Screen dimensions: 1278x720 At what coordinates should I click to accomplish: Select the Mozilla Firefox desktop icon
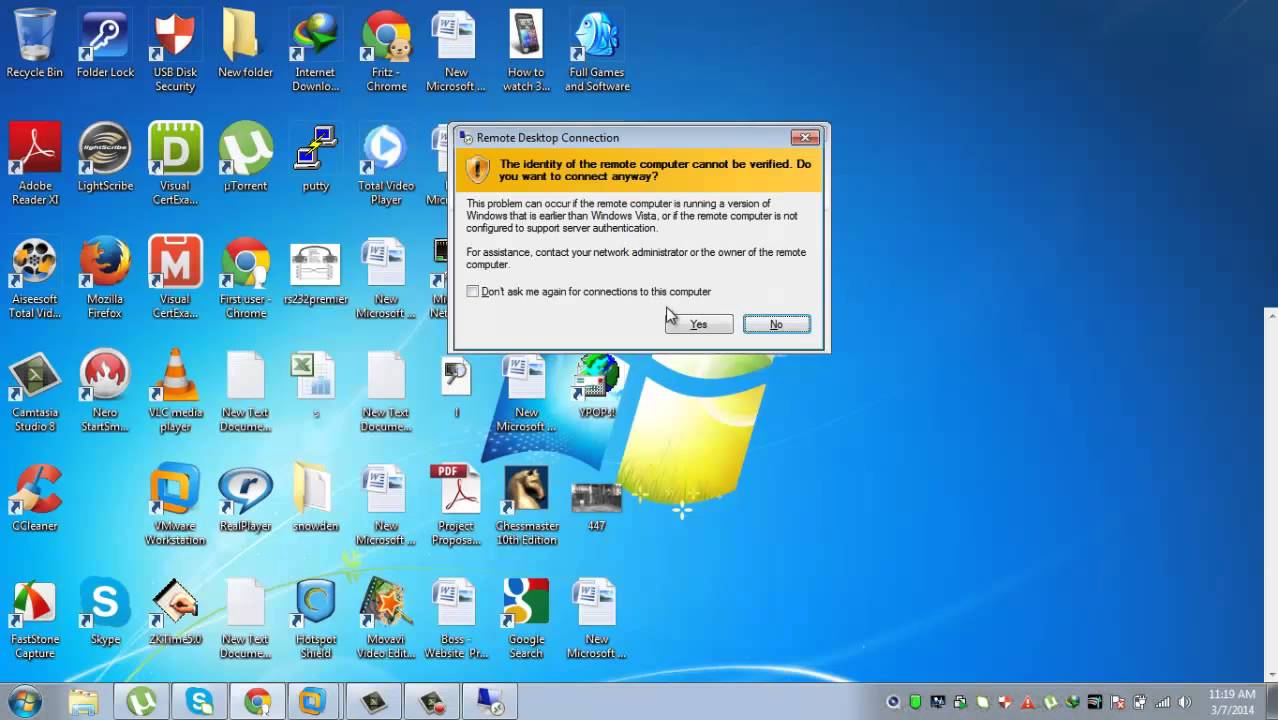click(x=105, y=278)
